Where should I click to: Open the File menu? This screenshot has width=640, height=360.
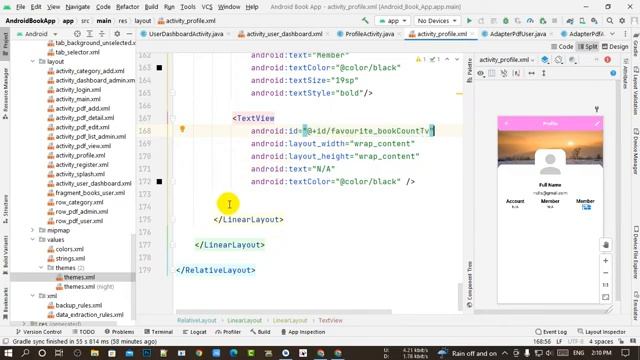point(20,7)
